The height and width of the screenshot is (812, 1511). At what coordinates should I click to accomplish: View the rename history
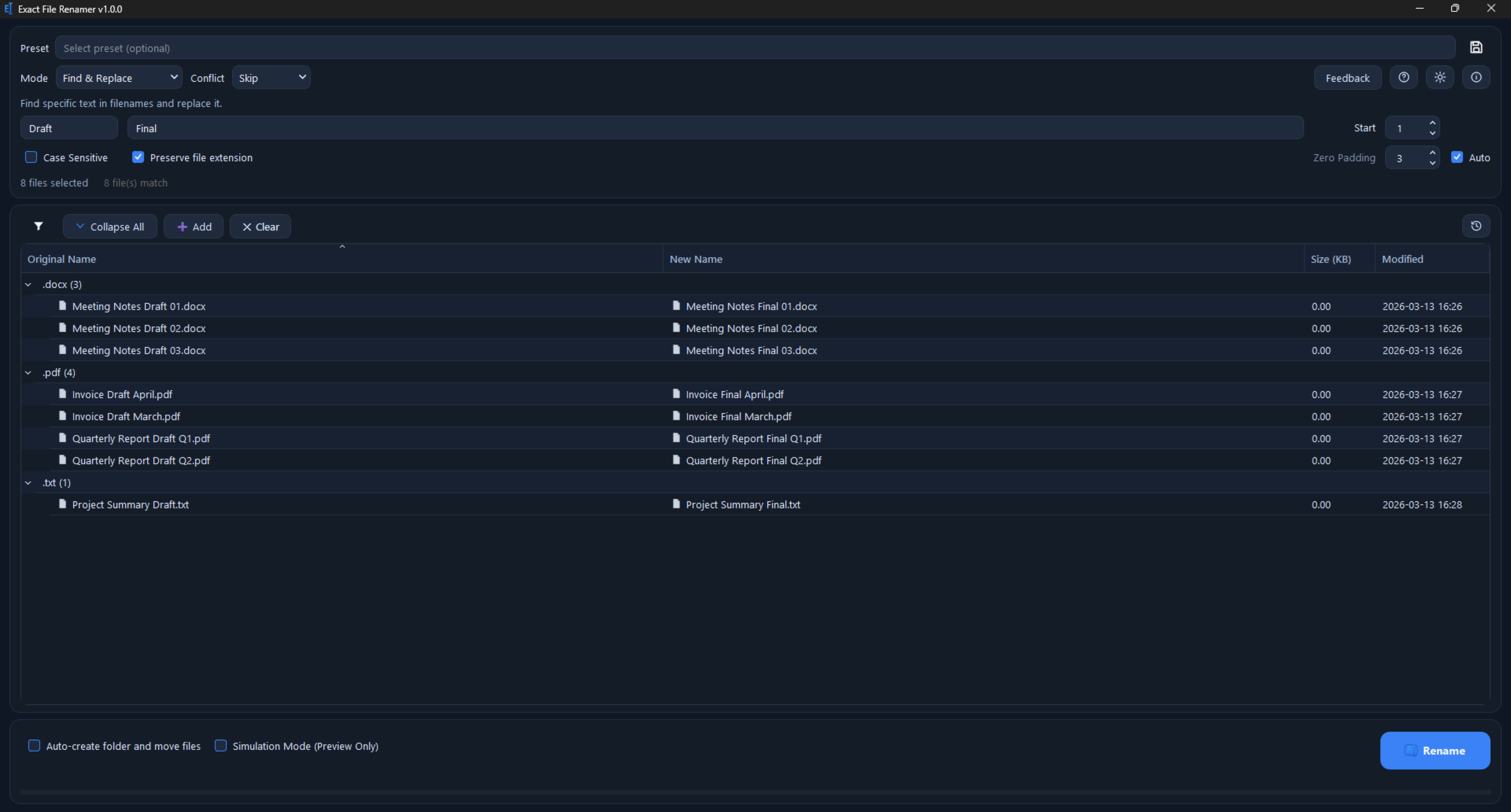(x=1476, y=226)
